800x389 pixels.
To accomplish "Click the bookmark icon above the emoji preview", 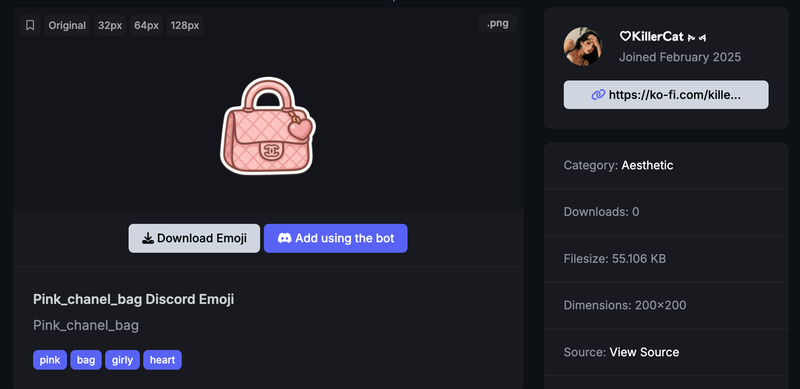I will [30, 26].
